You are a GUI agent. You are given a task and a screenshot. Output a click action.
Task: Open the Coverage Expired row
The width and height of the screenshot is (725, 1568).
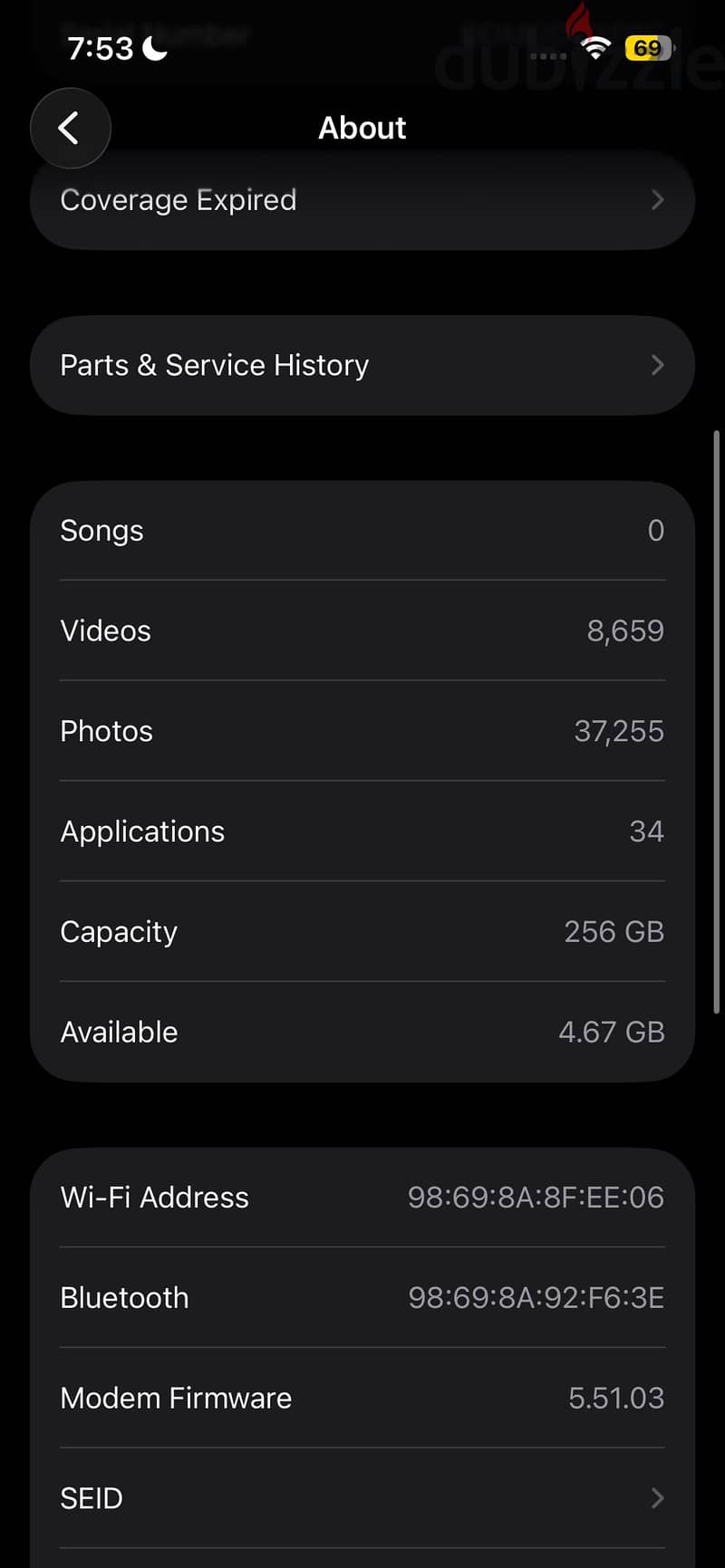tap(362, 200)
